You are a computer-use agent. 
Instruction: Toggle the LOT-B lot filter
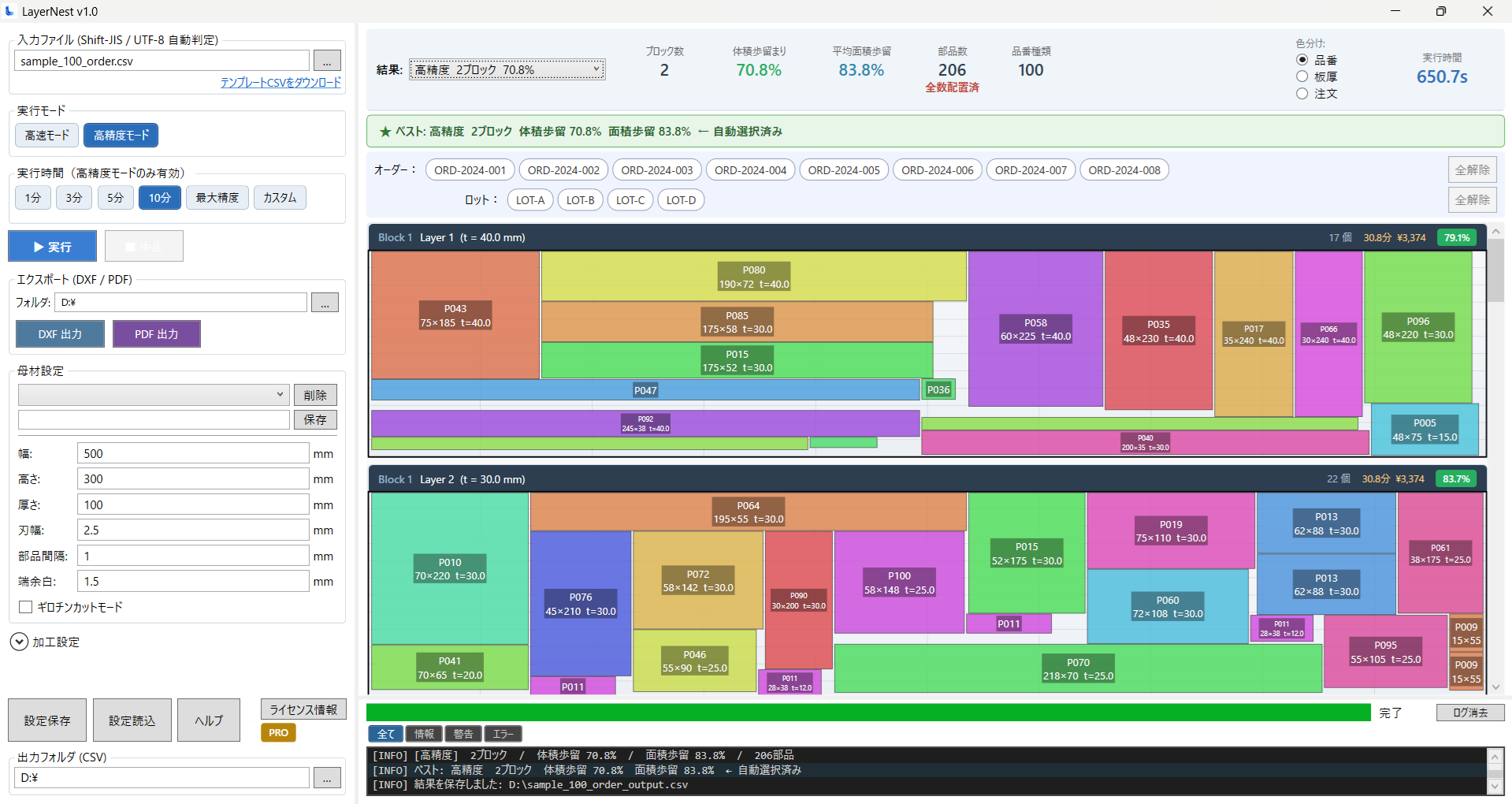point(580,199)
